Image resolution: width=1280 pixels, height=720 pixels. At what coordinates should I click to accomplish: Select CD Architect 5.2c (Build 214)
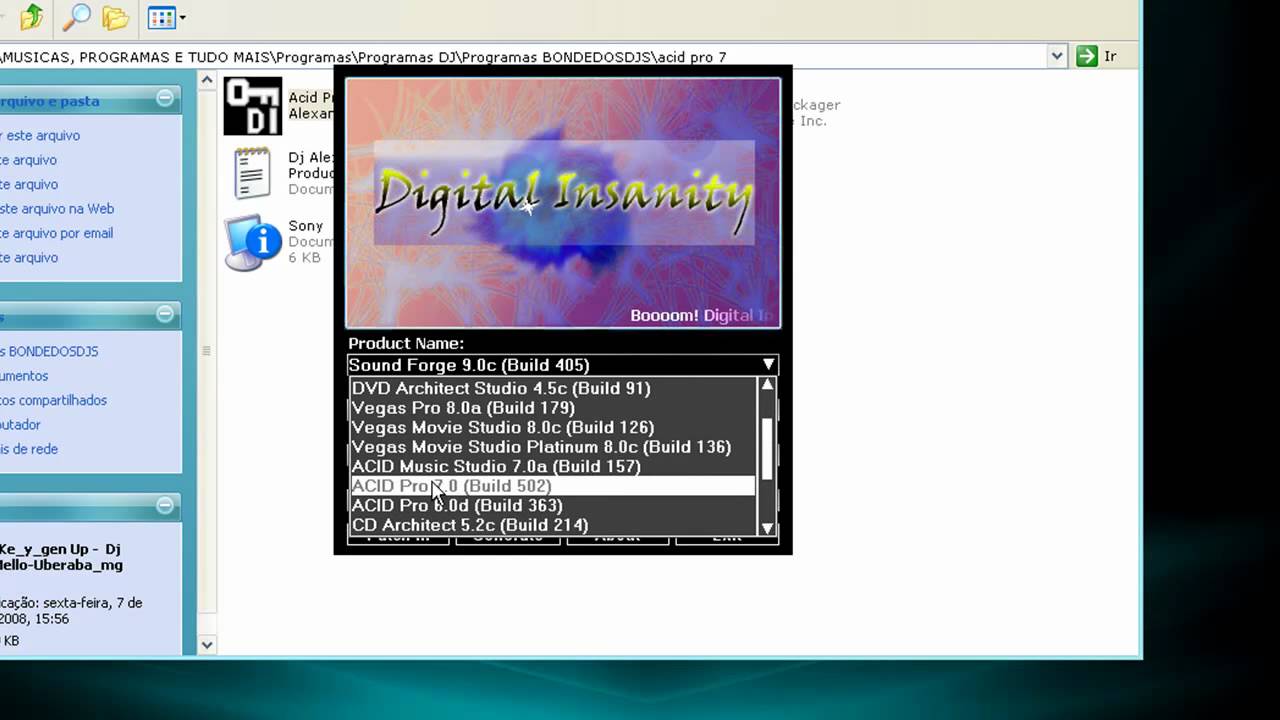pos(553,525)
